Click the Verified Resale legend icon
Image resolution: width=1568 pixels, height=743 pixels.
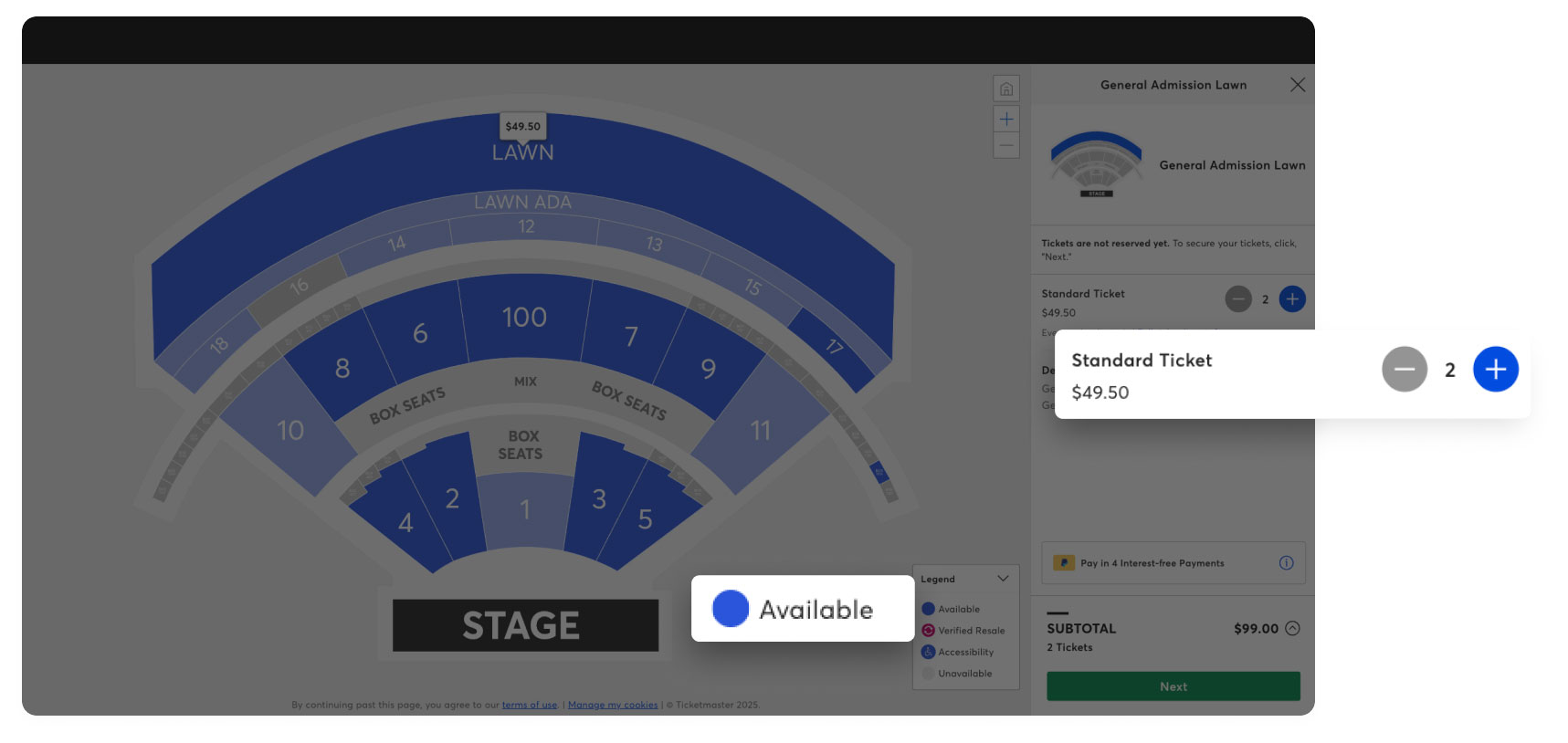tap(928, 631)
